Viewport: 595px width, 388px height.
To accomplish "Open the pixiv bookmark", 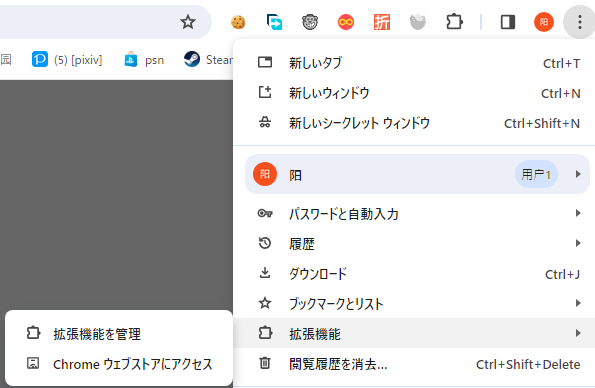I will [x=67, y=60].
